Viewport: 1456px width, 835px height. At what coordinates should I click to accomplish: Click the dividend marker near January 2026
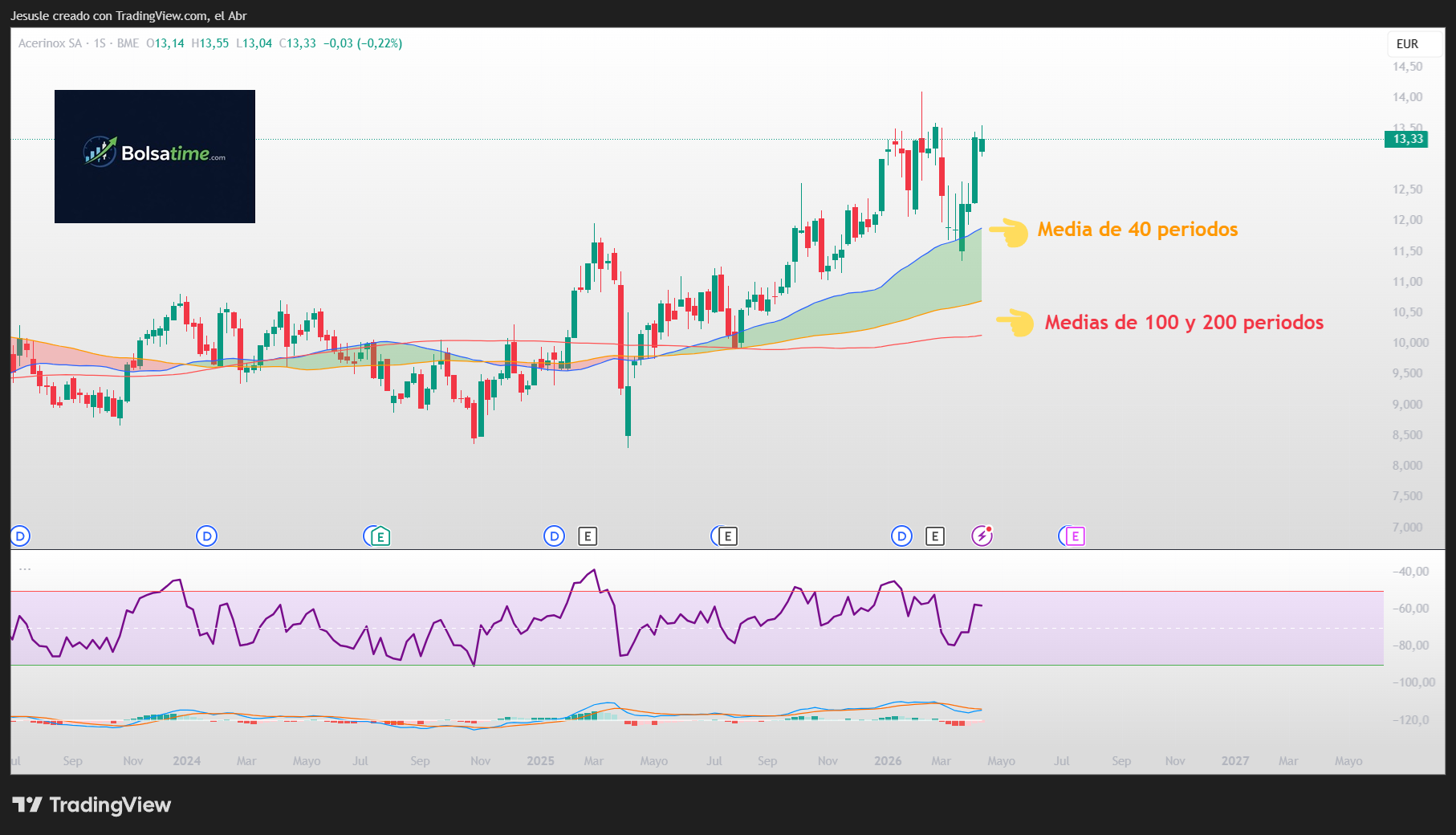coord(901,536)
